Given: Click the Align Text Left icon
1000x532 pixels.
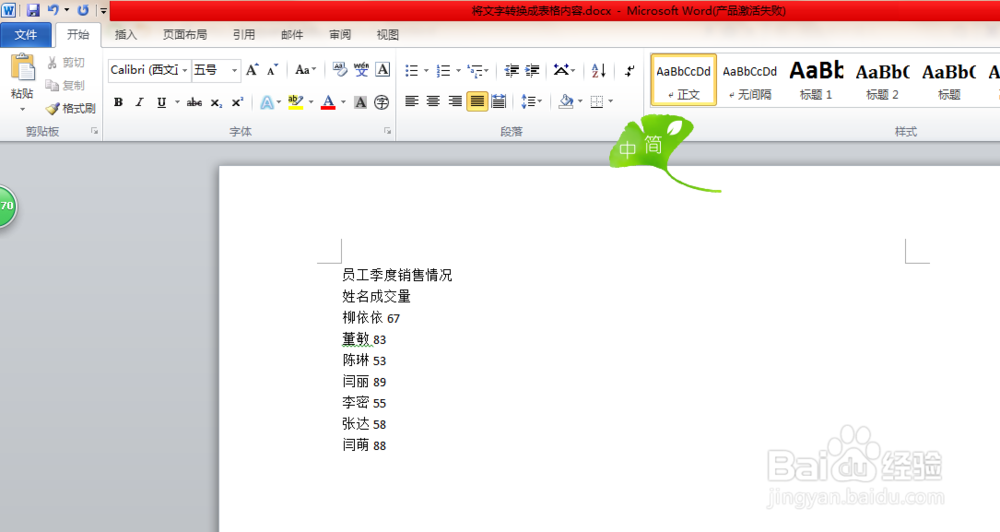Looking at the screenshot, I should click(x=412, y=101).
